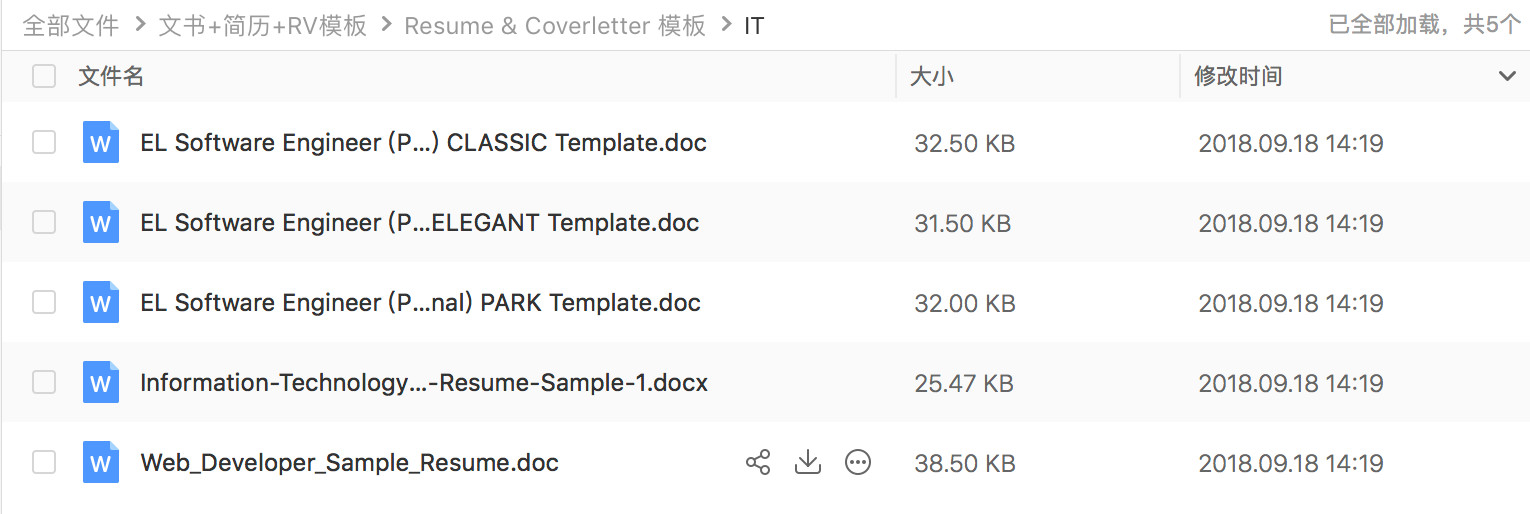Sort files by the 大小 column header
The width and height of the screenshot is (1530, 514).
pyautogui.click(x=931, y=76)
